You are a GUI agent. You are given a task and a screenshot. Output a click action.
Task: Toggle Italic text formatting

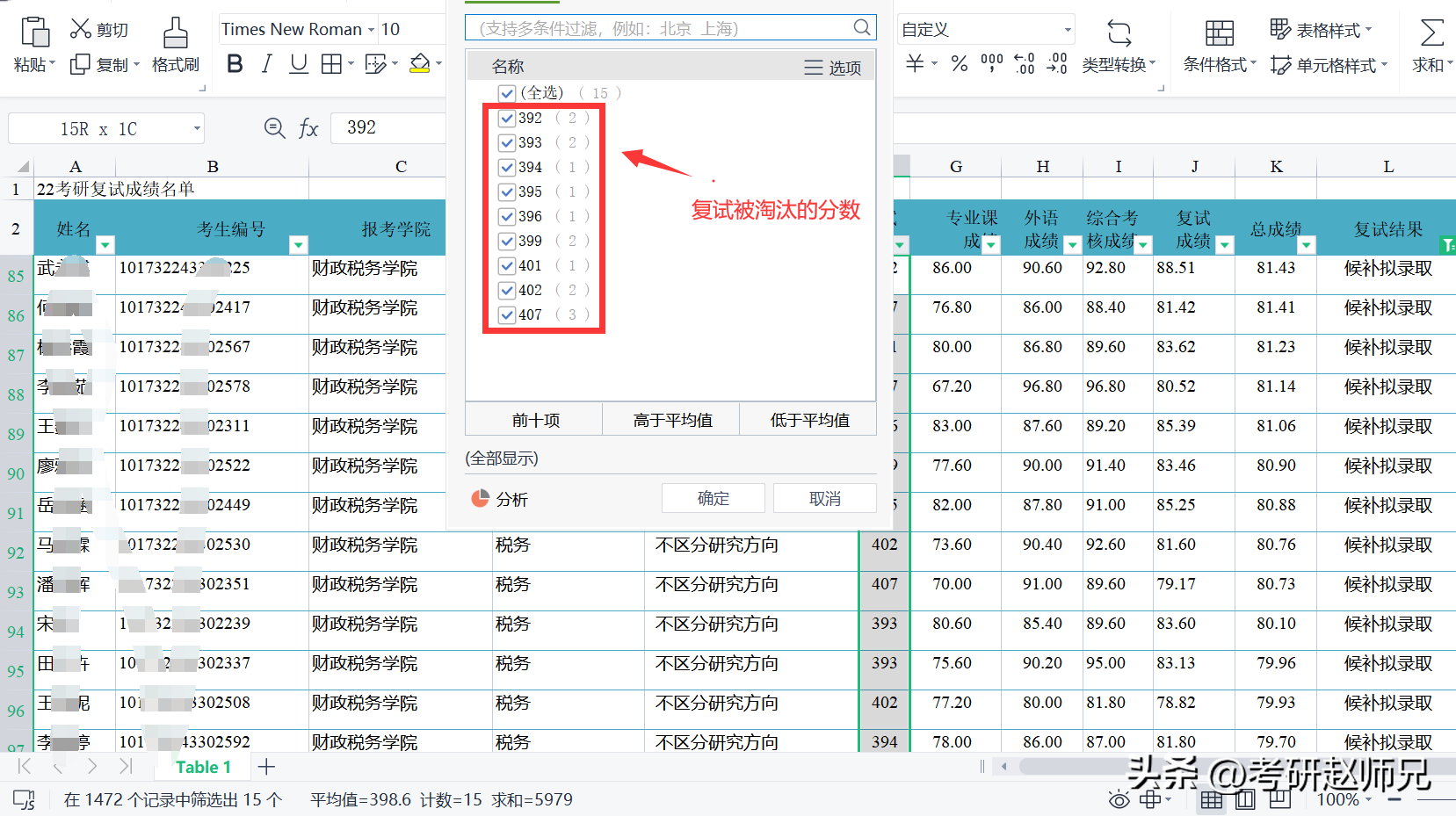coord(267,64)
